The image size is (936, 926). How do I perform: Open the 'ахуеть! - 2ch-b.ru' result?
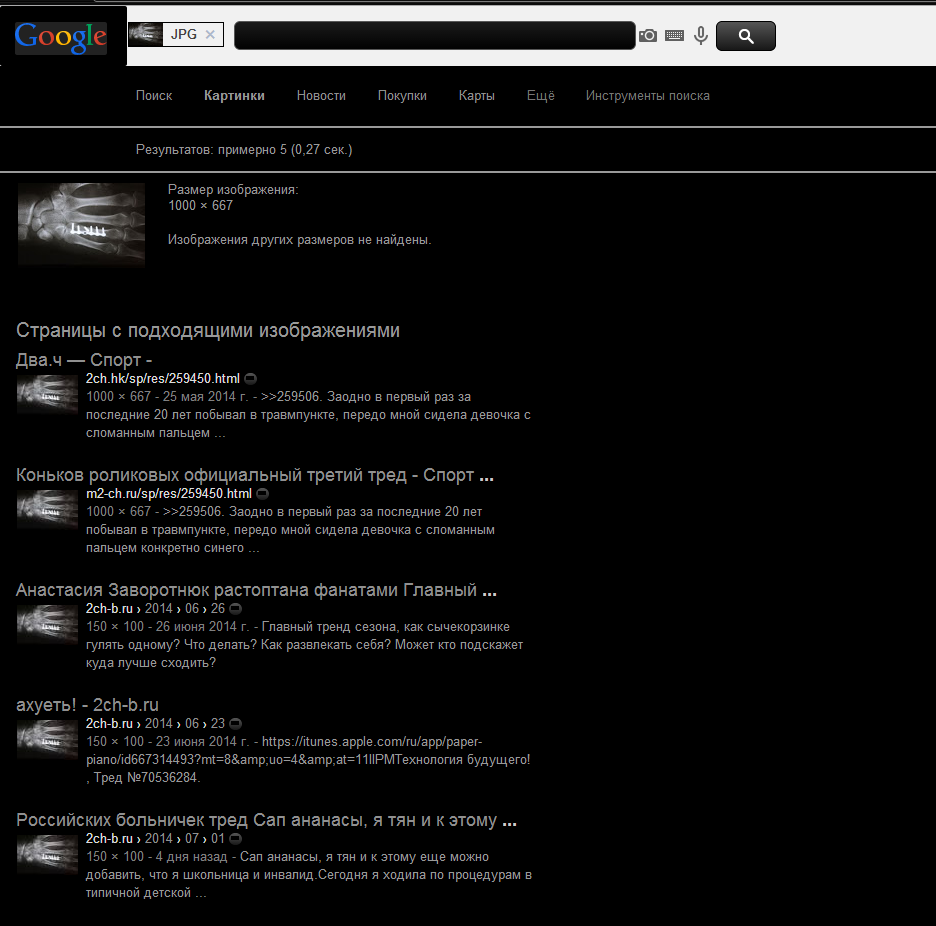87,705
